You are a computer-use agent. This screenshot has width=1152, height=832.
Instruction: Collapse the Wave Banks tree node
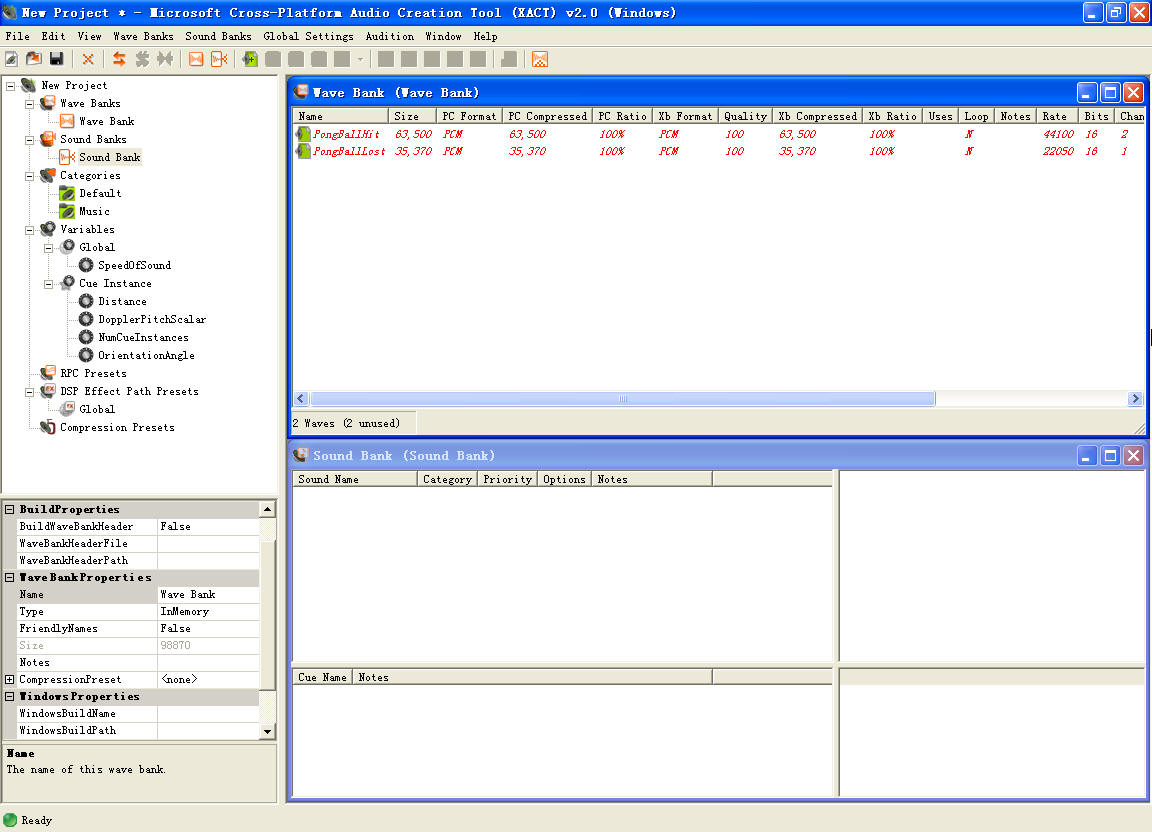(29, 104)
